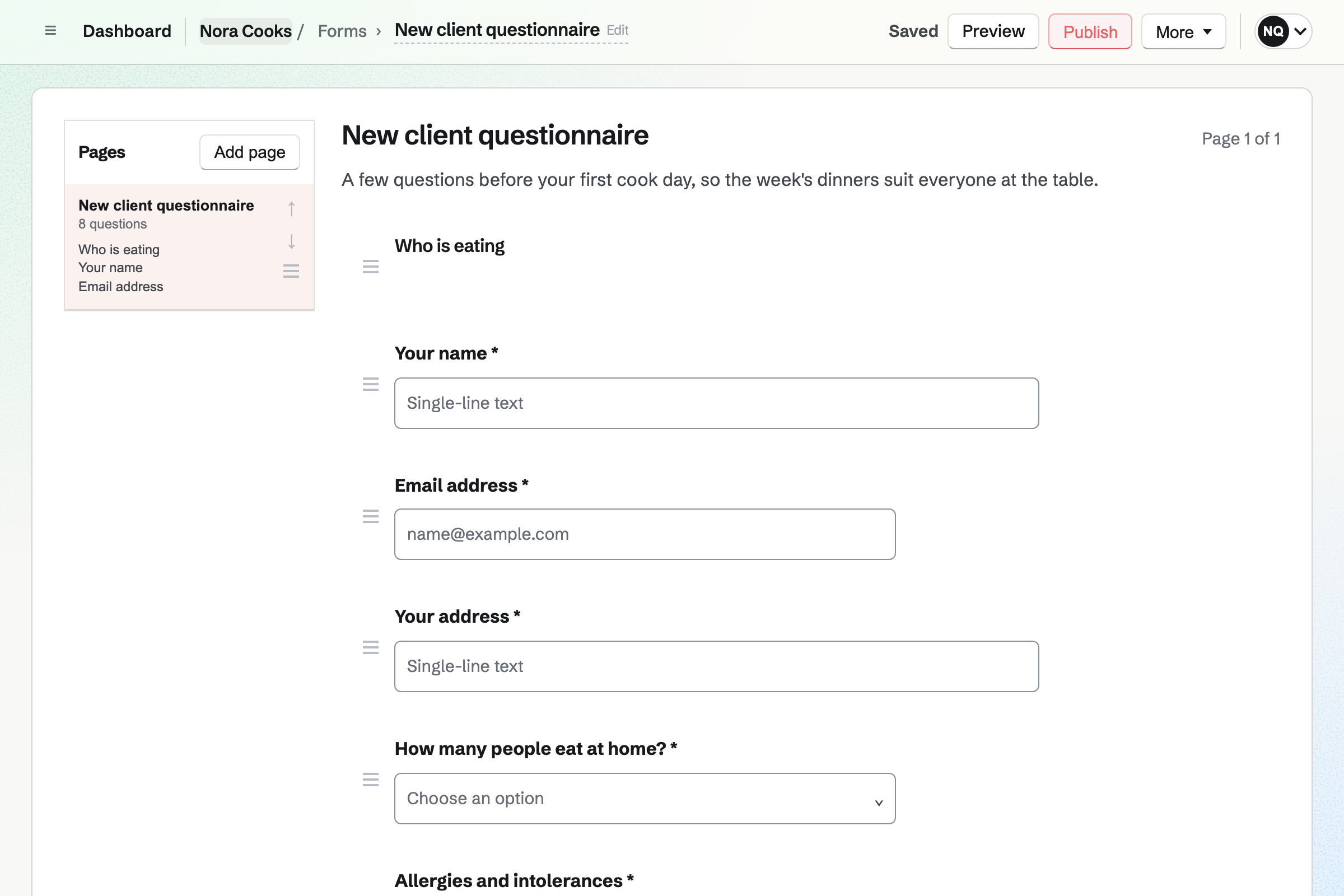
Task: Open the hamburger menu icon
Action: pyautogui.click(x=50, y=31)
